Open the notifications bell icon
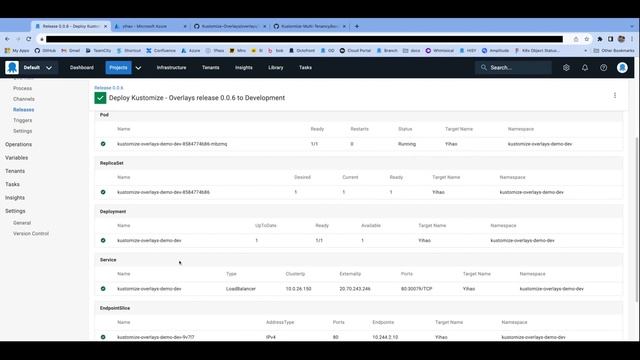Image resolution: width=640 pixels, height=360 pixels. [585, 68]
